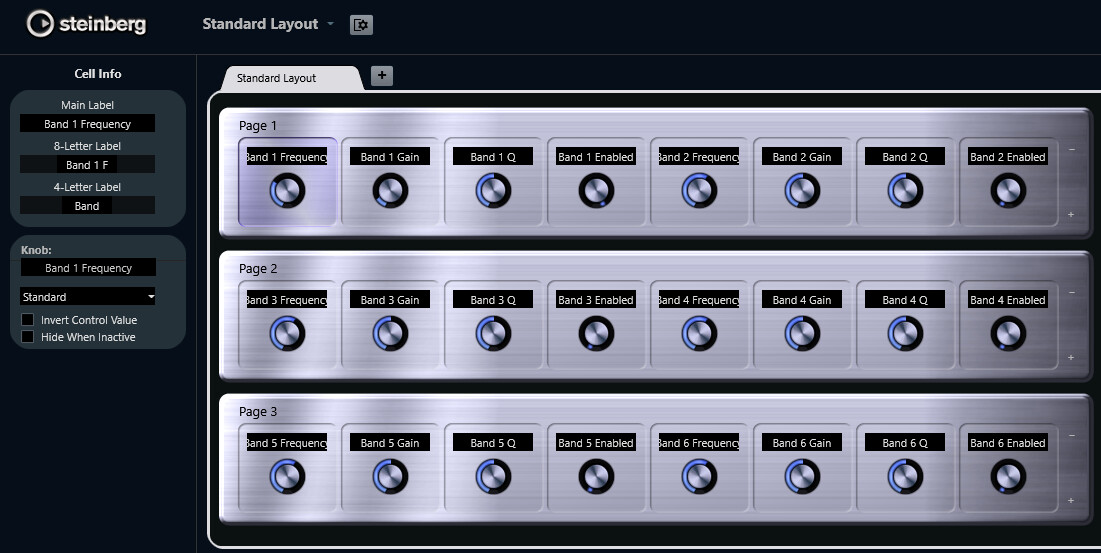Enable Invert Control Value checkbox
The image size is (1101, 553).
point(27,320)
